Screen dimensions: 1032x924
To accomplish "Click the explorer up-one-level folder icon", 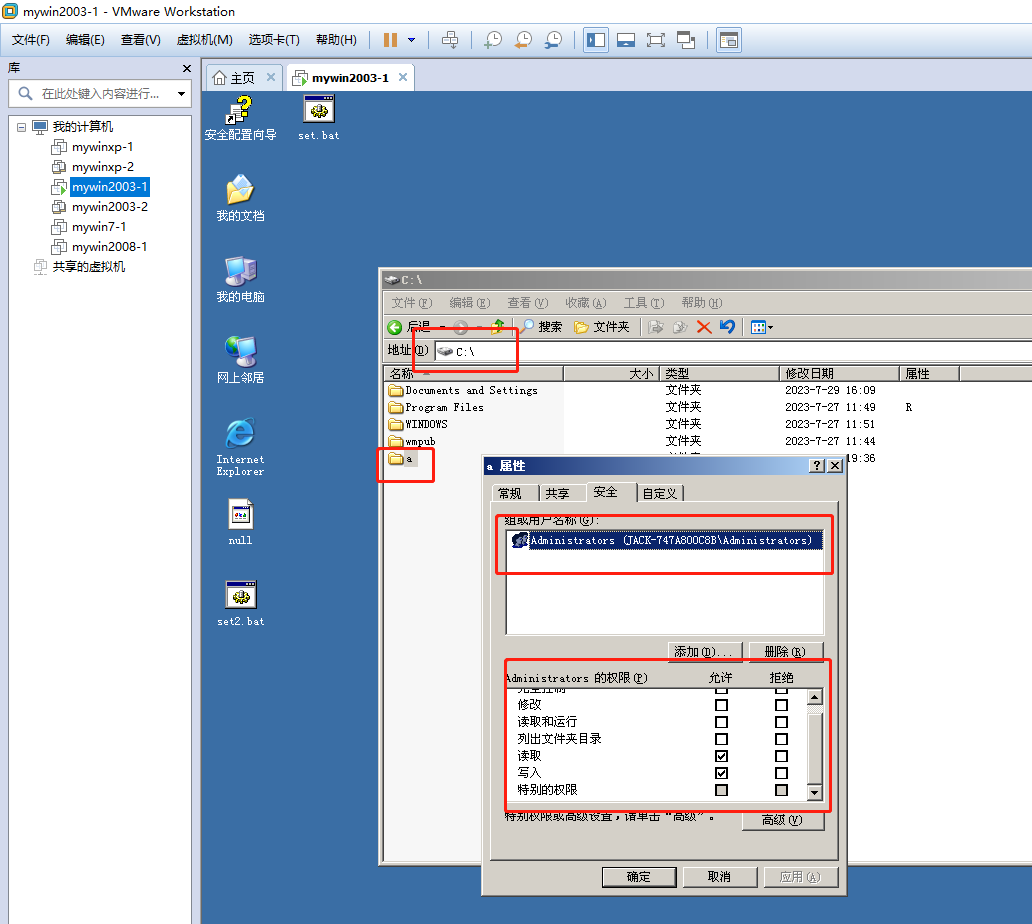I will point(498,327).
